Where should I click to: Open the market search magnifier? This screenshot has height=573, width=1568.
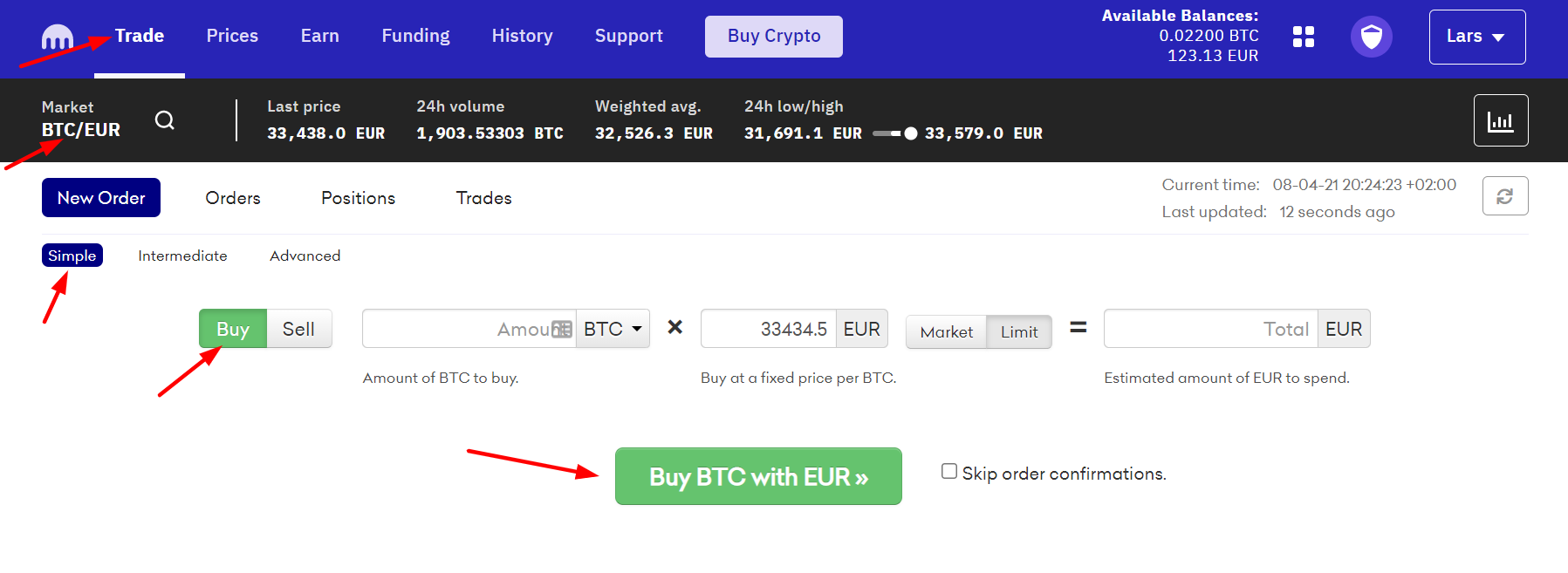165,120
